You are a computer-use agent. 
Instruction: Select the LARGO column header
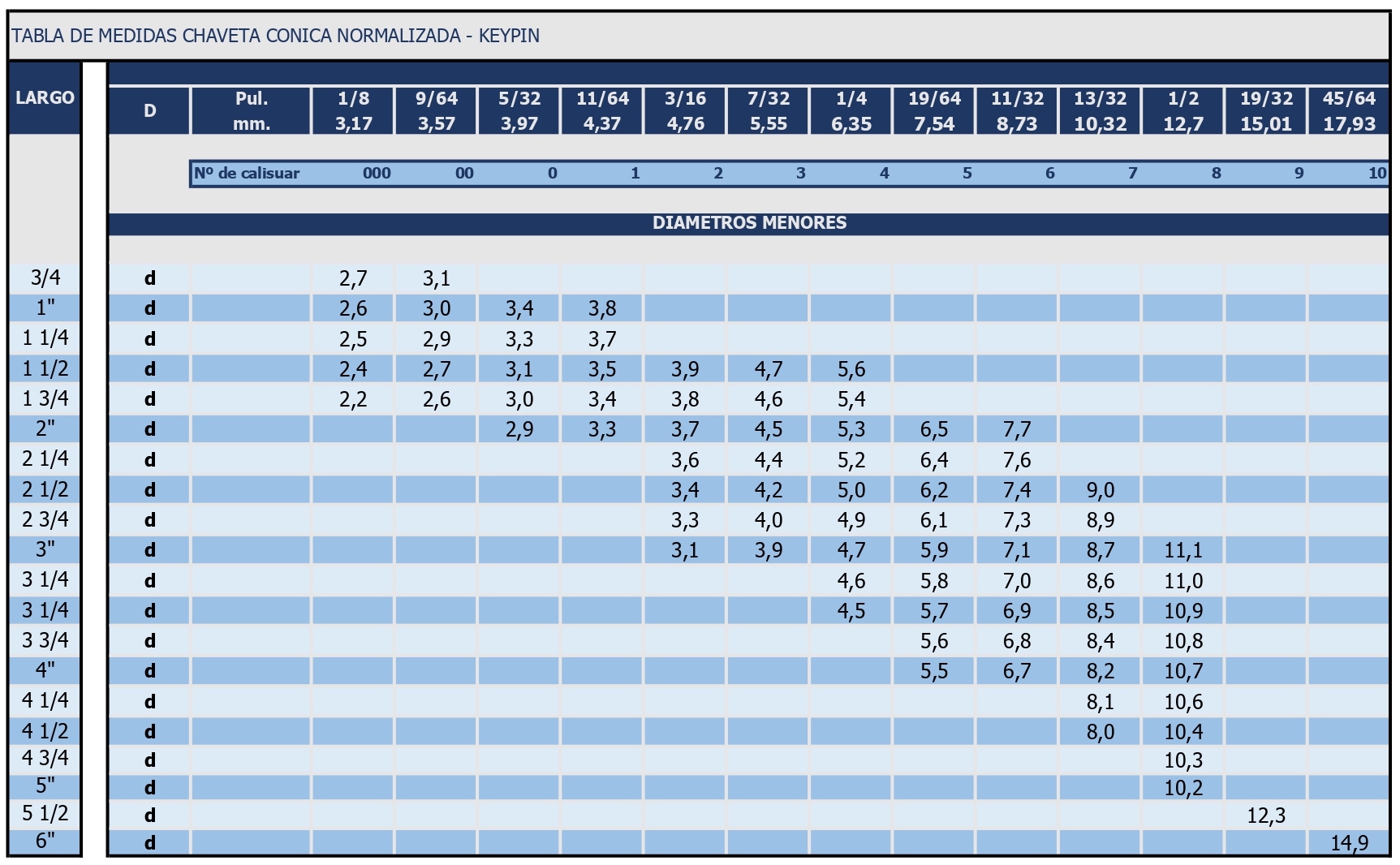click(45, 98)
